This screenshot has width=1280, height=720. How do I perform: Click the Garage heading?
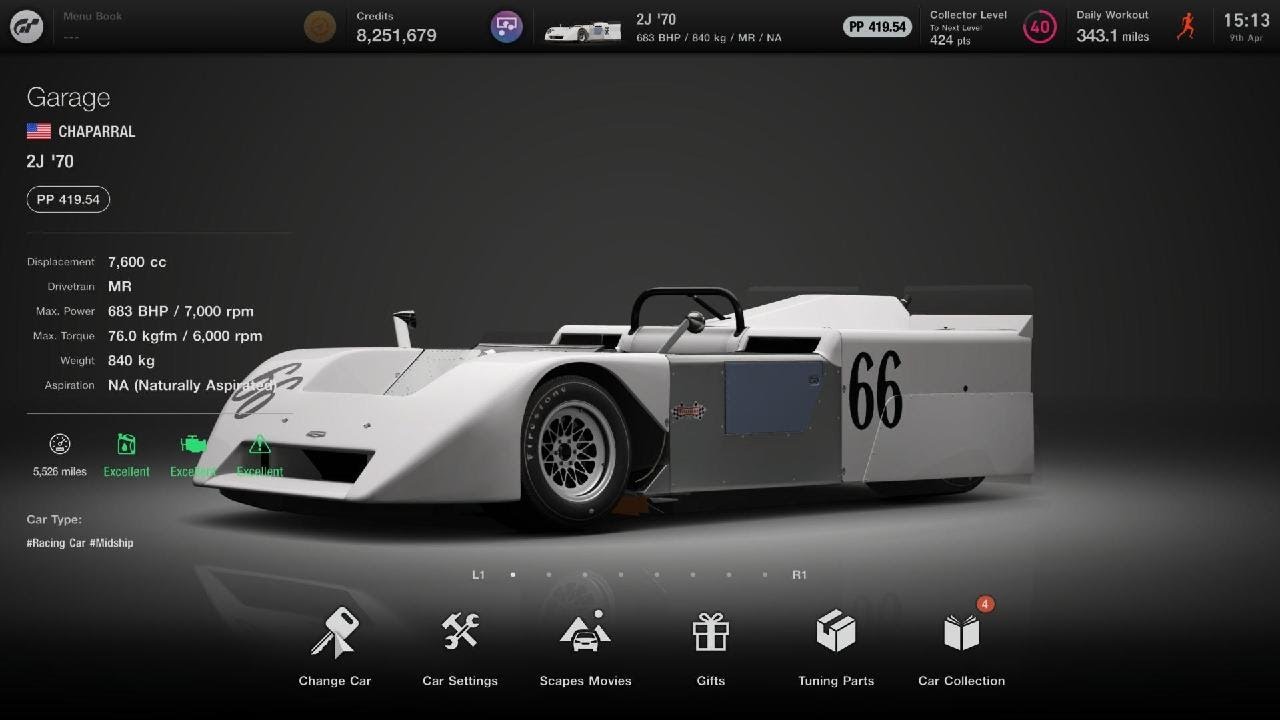pos(68,98)
